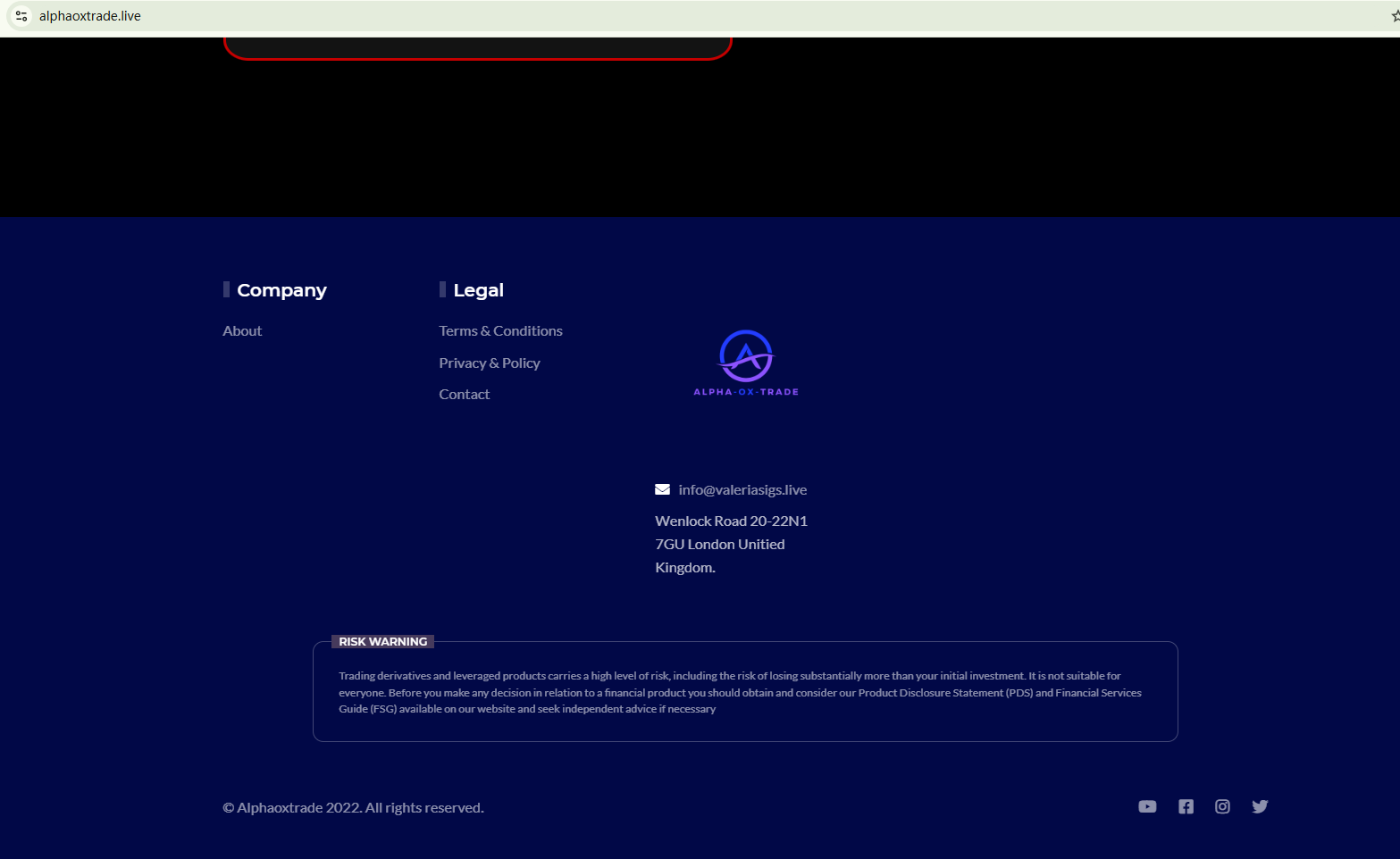The width and height of the screenshot is (1400, 859).
Task: Click the risk warning paragraph text
Action: point(740,693)
